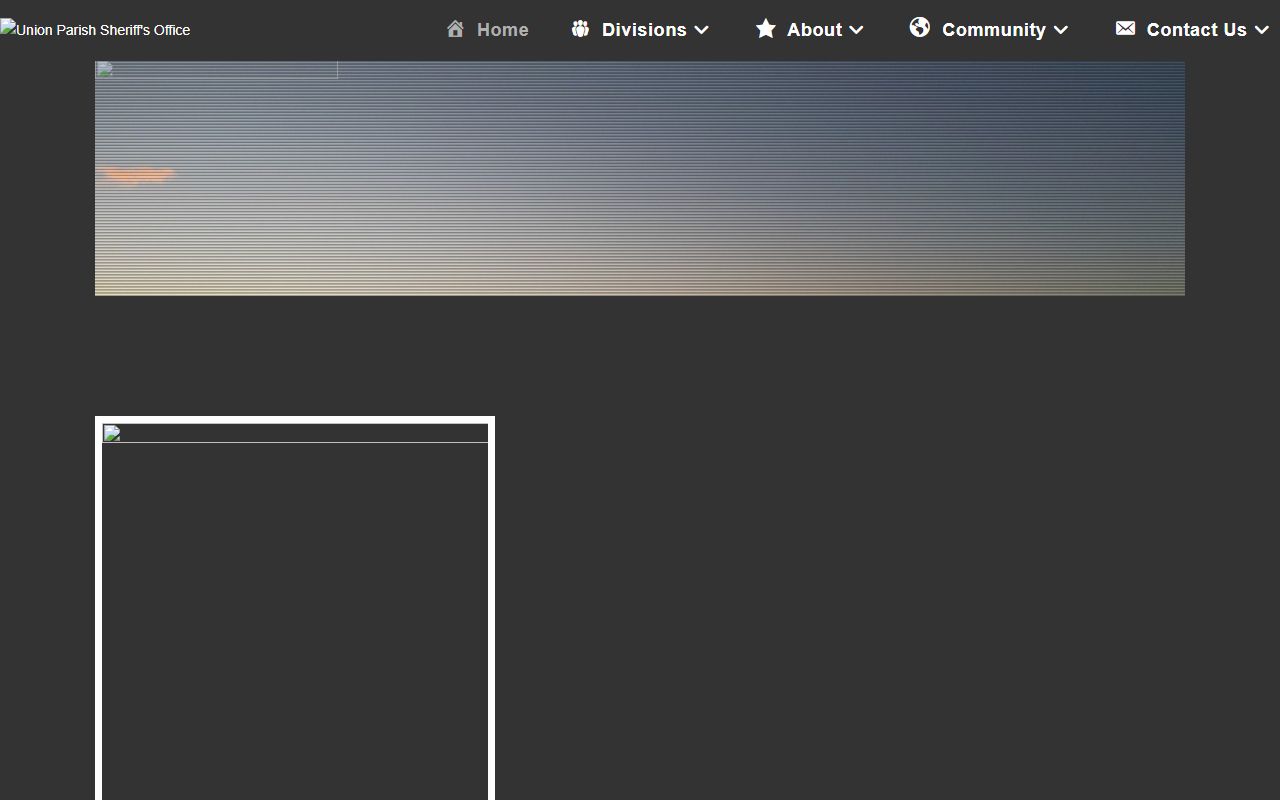This screenshot has width=1280, height=800.
Task: Go to the Home text link
Action: point(502,30)
